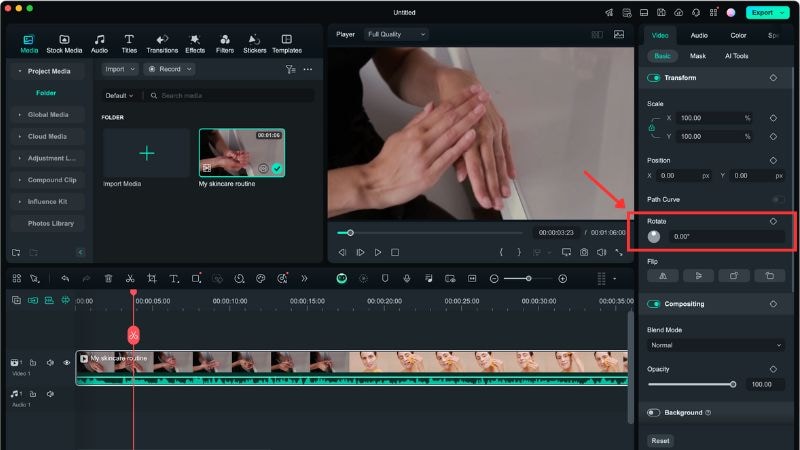Hide Video 1 track with eye icon

(x=66, y=363)
